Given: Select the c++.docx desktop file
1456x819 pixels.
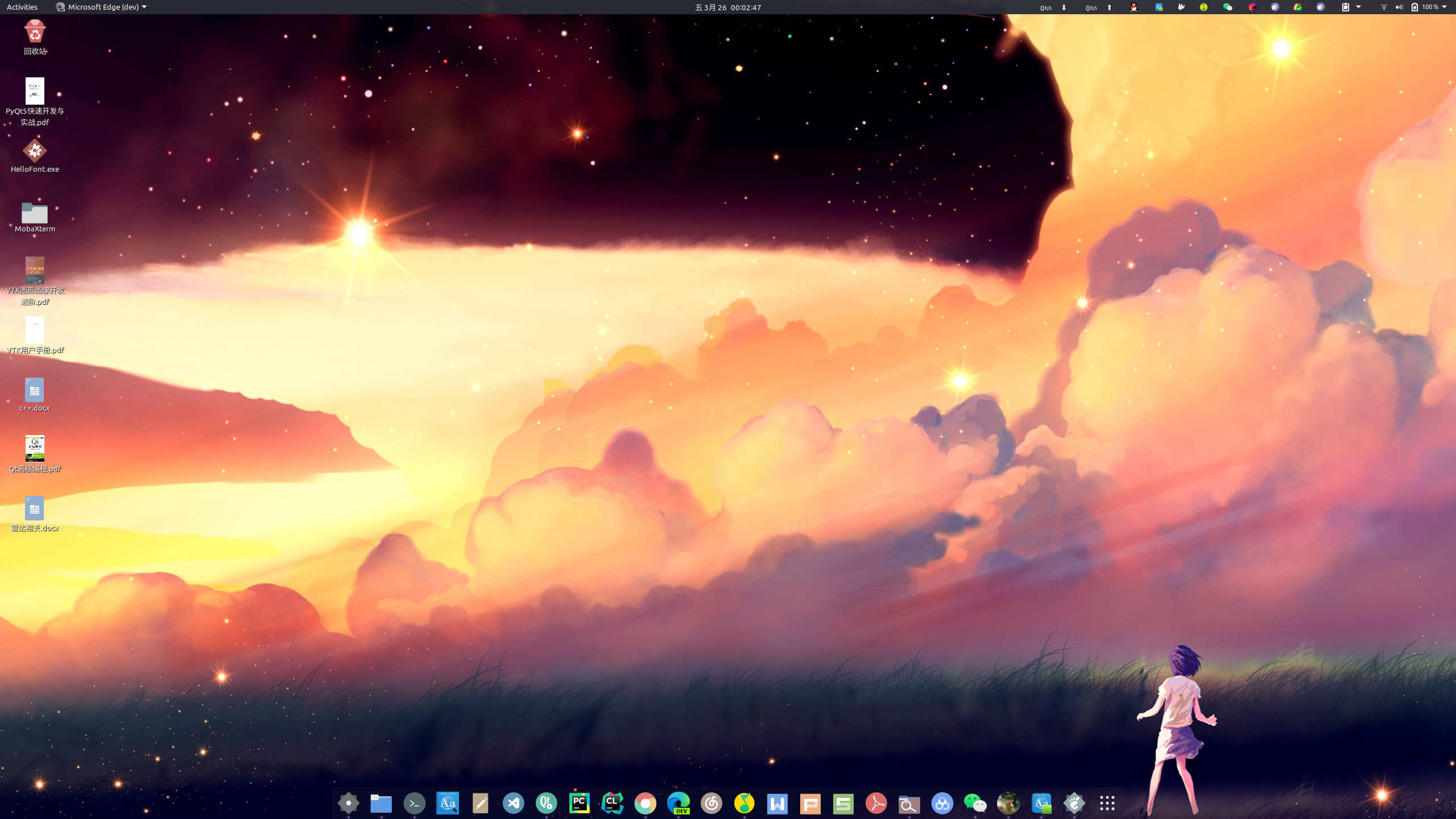Looking at the screenshot, I should 35,395.
